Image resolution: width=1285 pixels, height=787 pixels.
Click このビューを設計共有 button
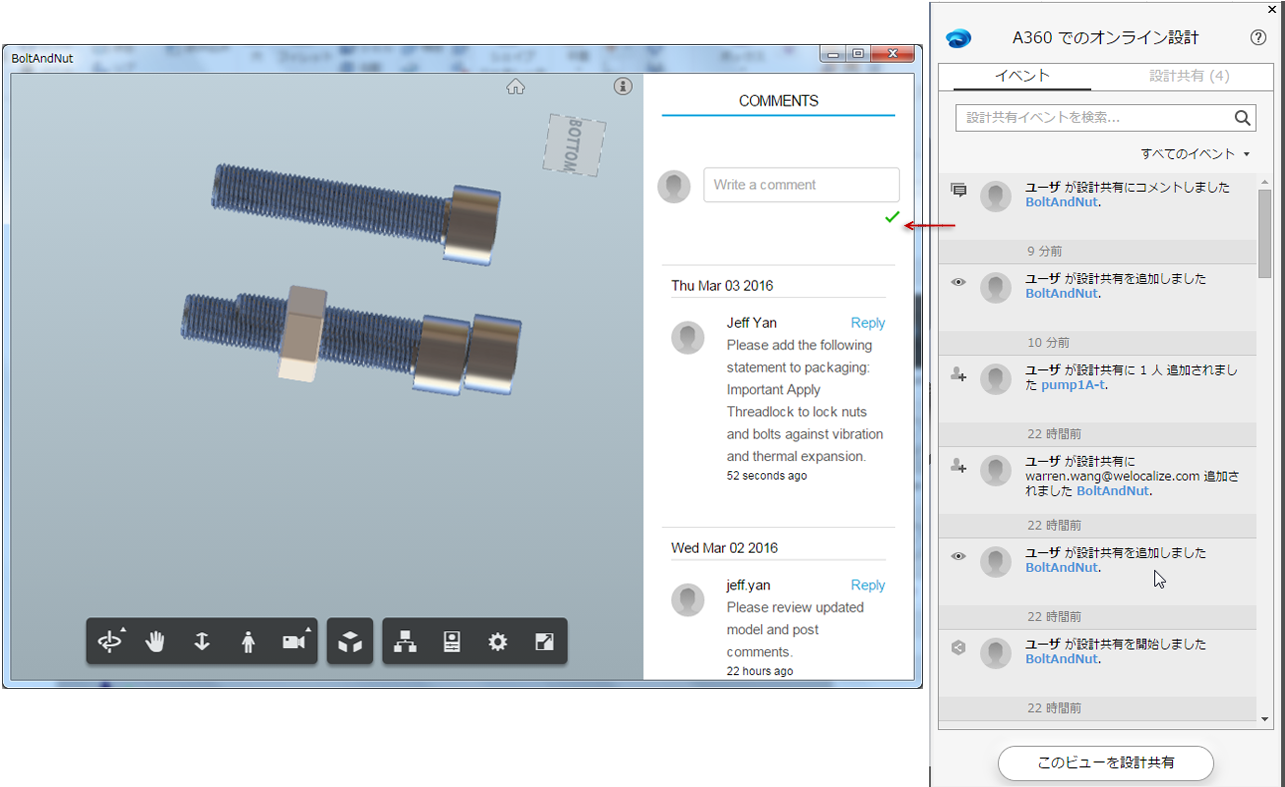[x=1106, y=763]
